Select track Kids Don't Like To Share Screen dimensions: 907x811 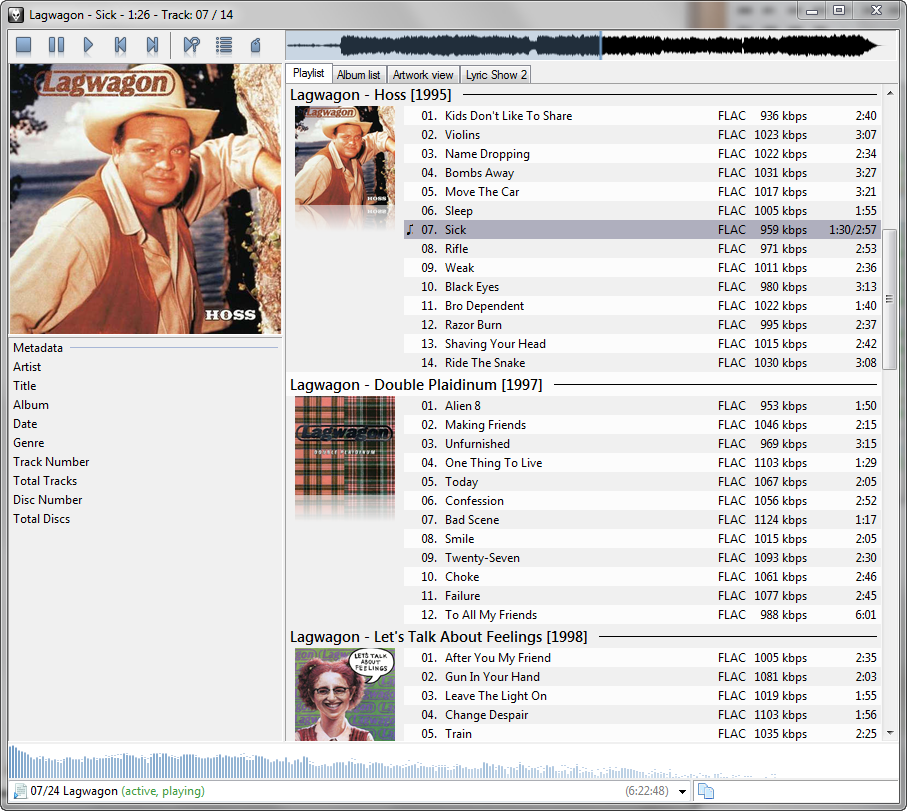(x=642, y=116)
